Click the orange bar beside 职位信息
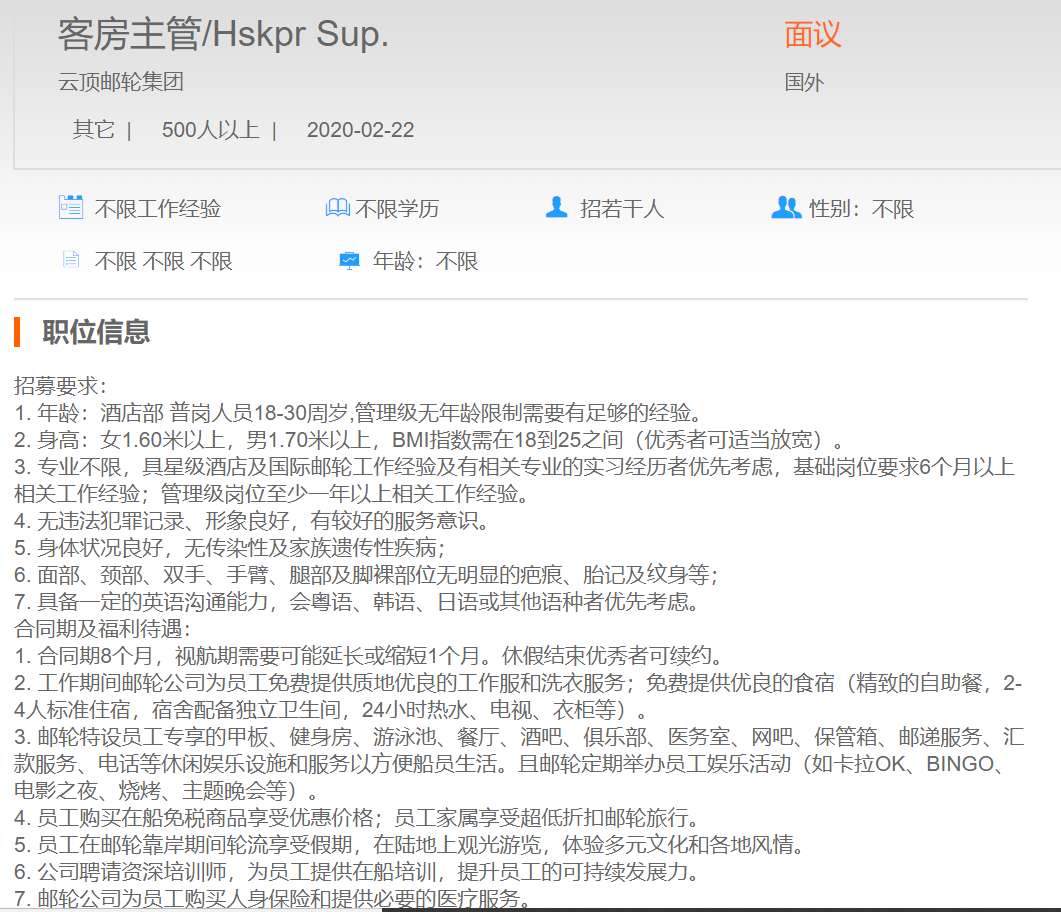The image size is (1061, 912). coord(18,332)
